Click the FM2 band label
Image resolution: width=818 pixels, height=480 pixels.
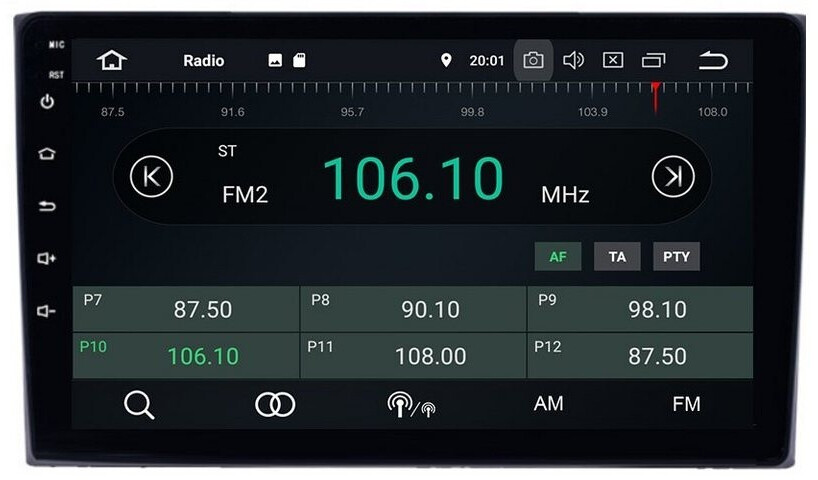[245, 195]
